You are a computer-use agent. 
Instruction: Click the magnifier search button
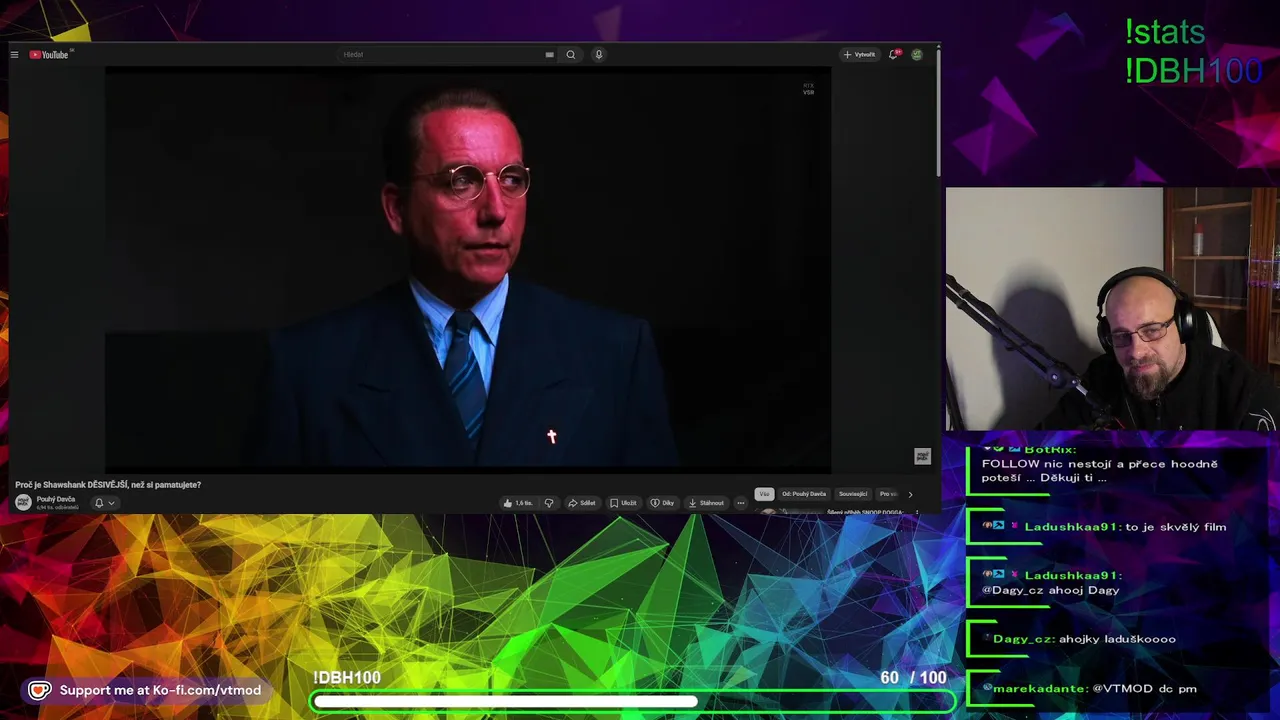[x=571, y=55]
